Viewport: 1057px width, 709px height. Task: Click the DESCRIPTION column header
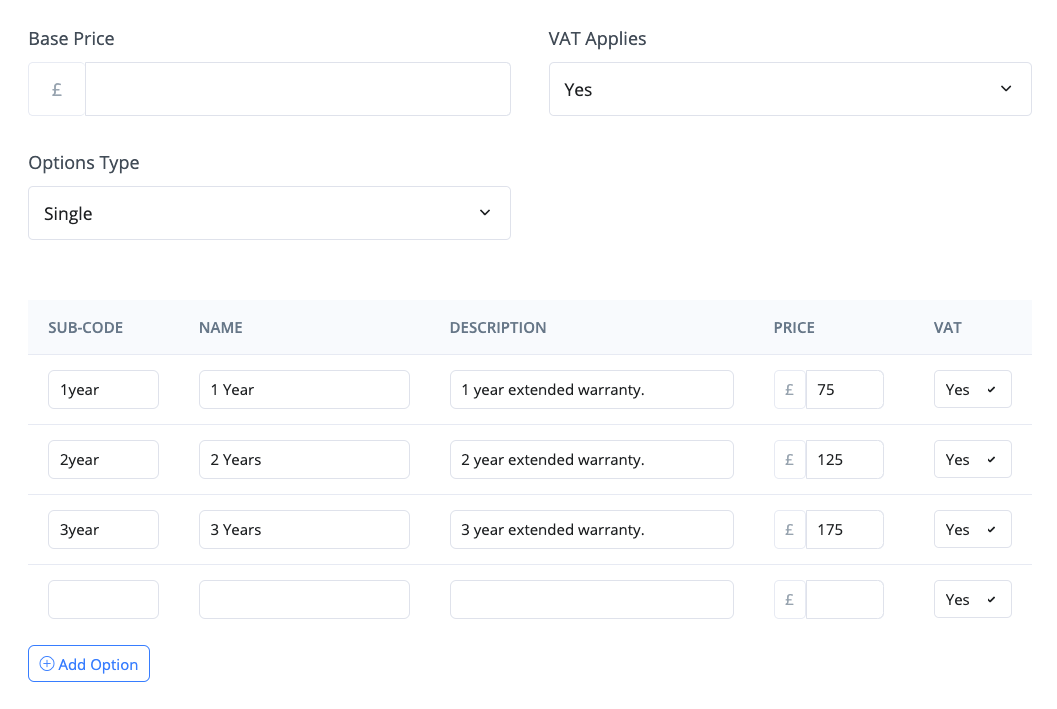coord(498,328)
